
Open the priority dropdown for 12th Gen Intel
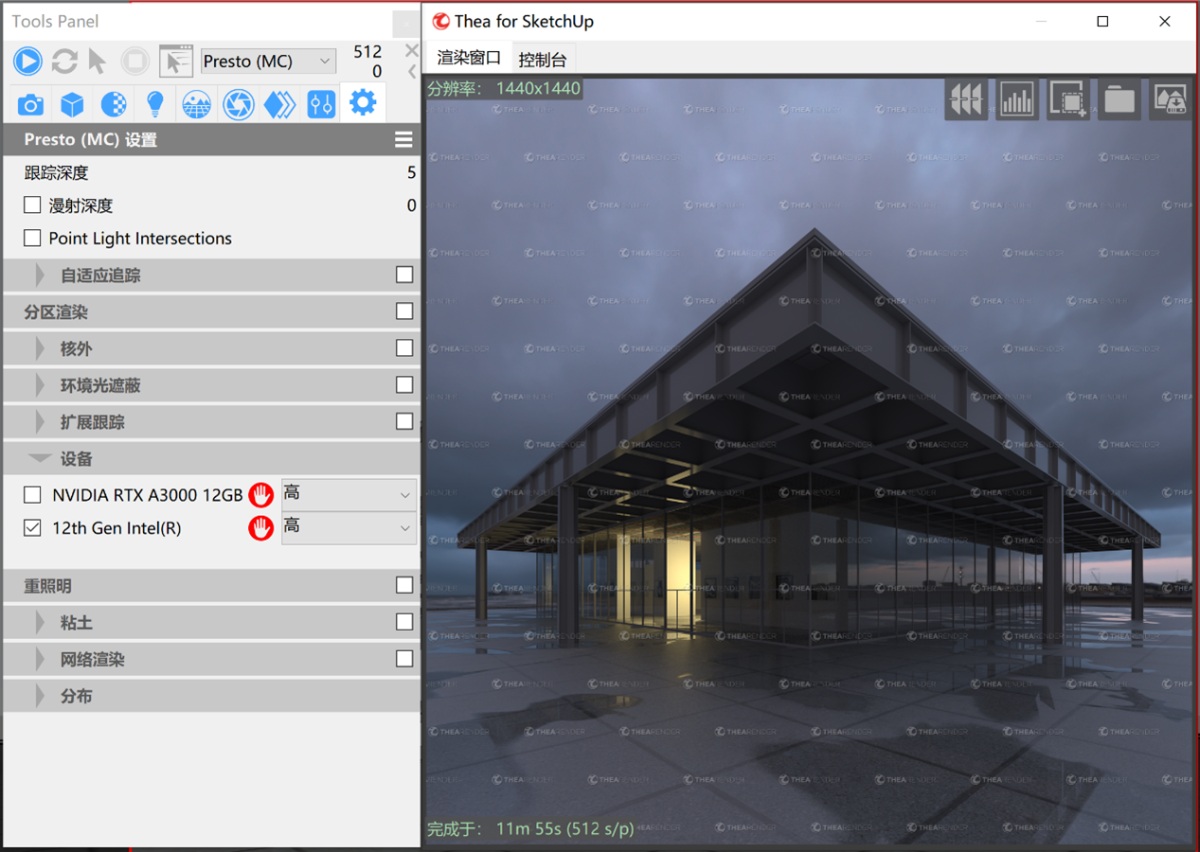click(349, 527)
